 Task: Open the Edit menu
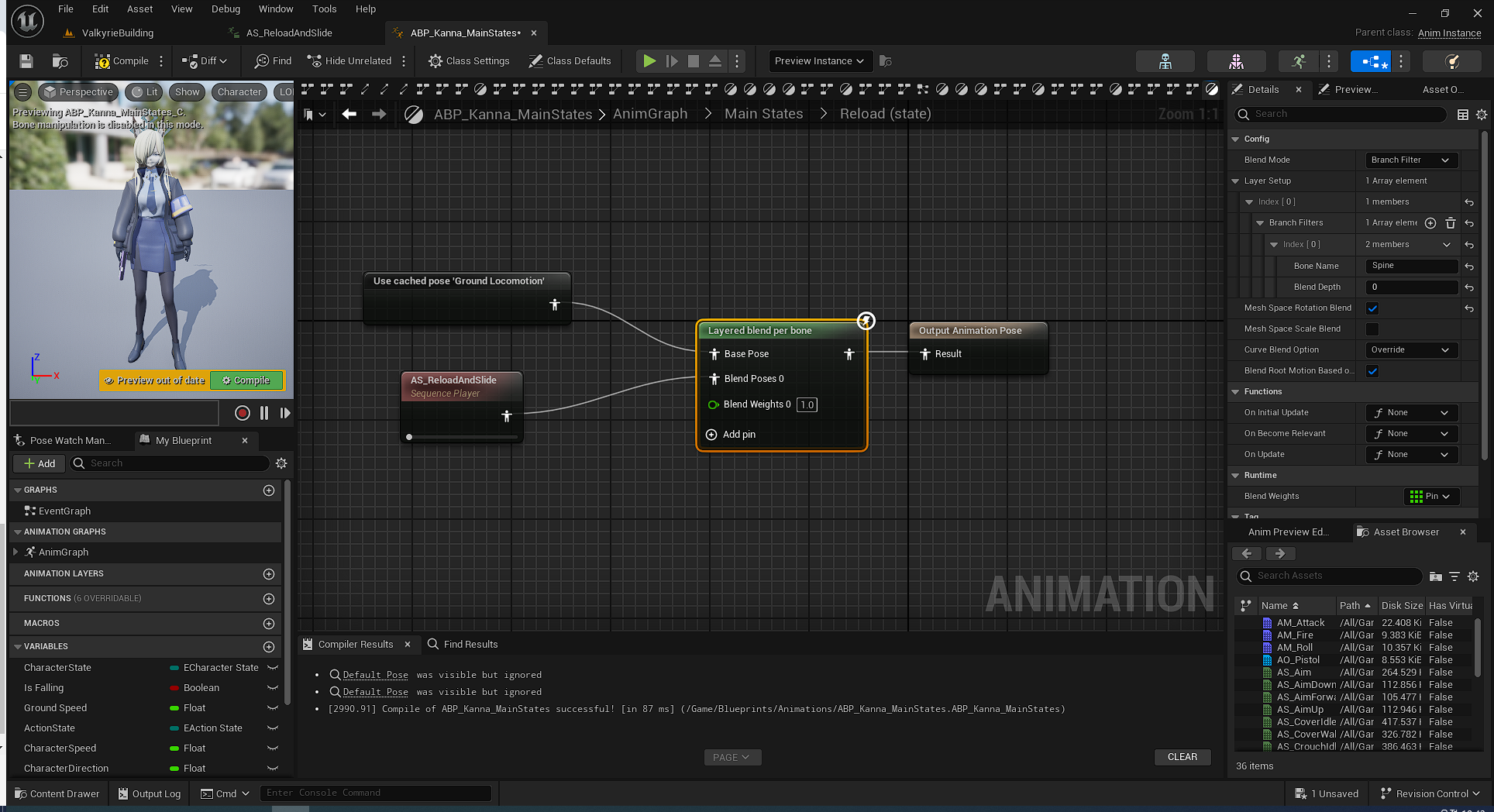(x=100, y=9)
